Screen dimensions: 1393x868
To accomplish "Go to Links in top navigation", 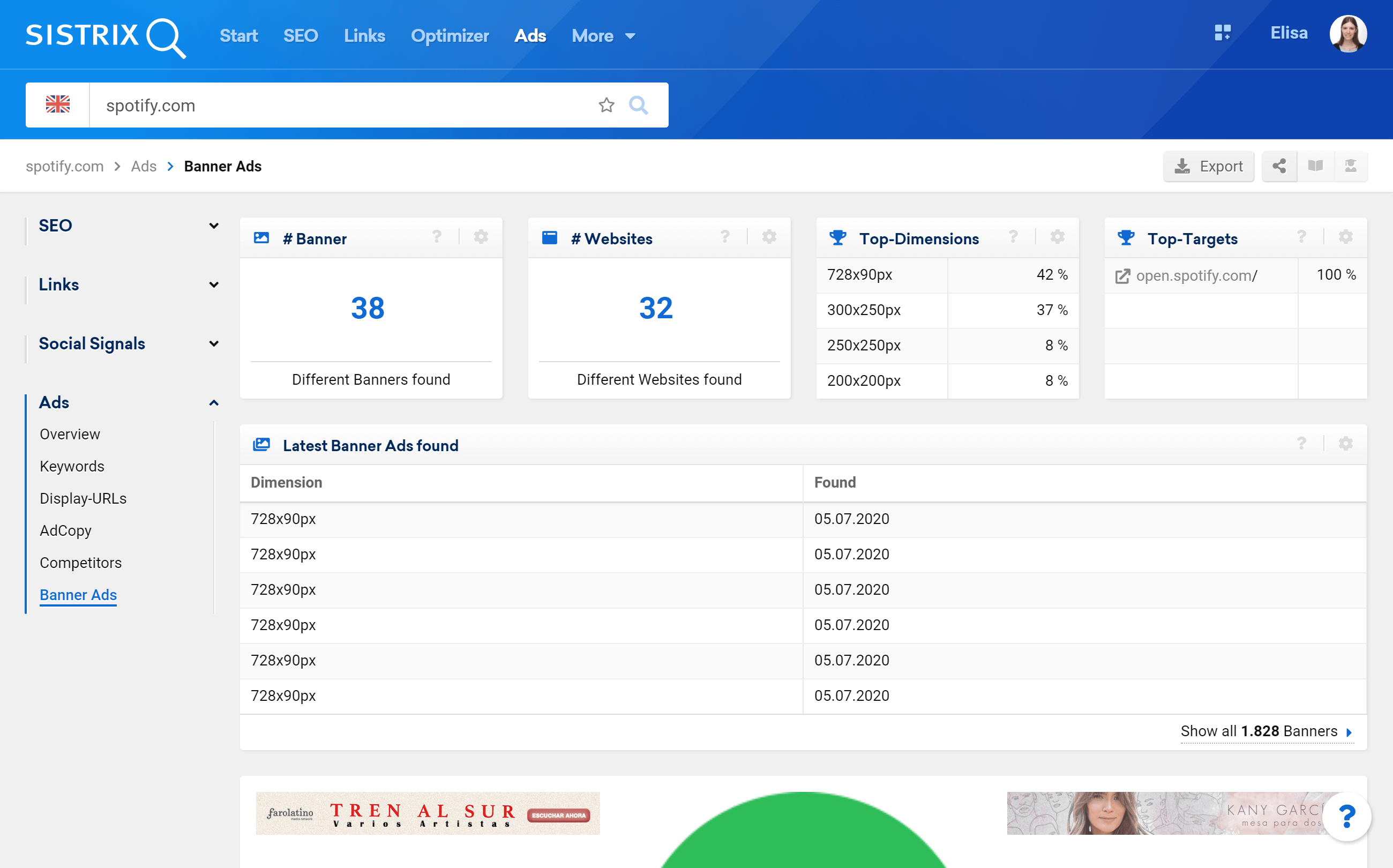I will tap(364, 35).
